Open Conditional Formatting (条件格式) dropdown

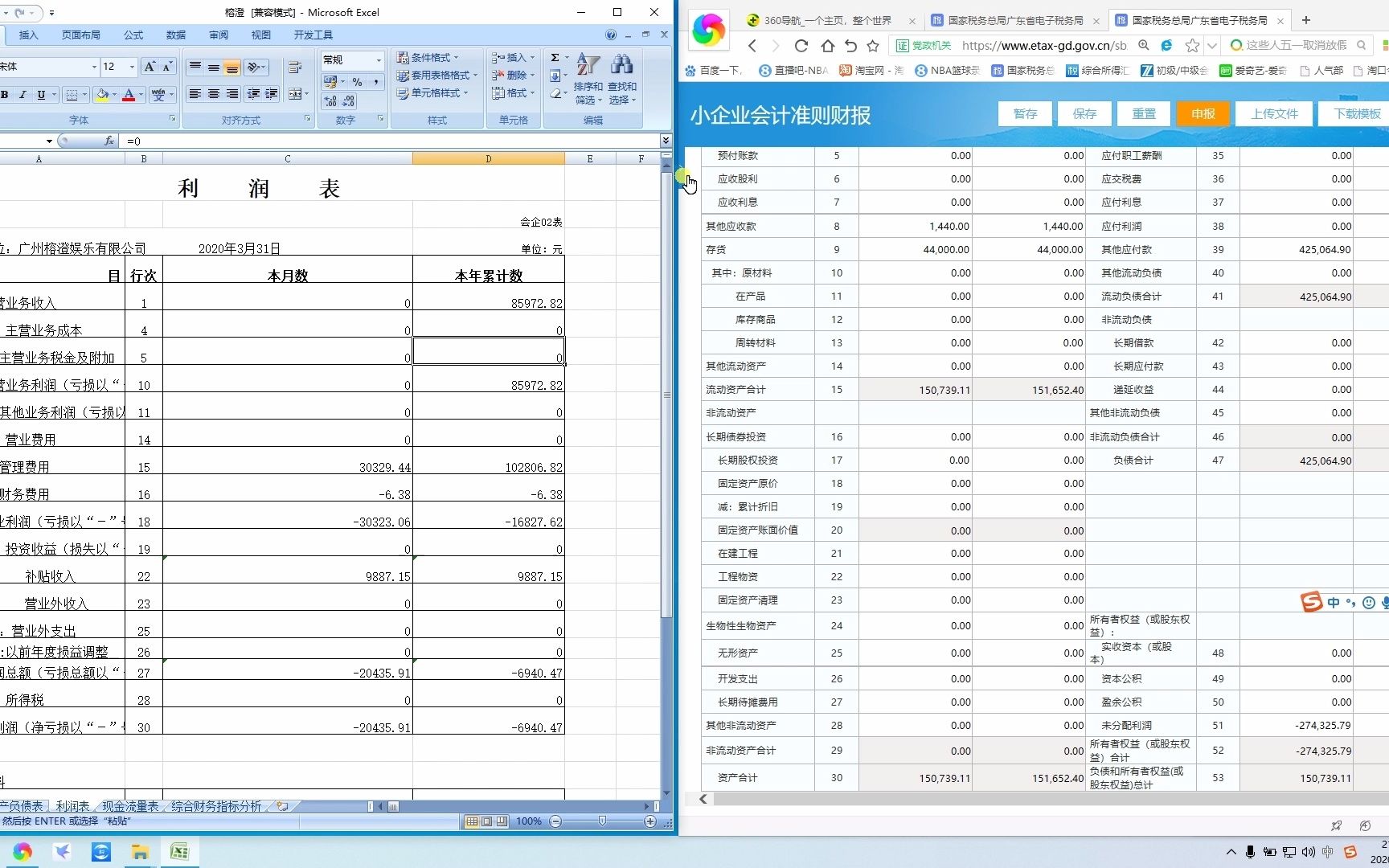click(x=428, y=58)
